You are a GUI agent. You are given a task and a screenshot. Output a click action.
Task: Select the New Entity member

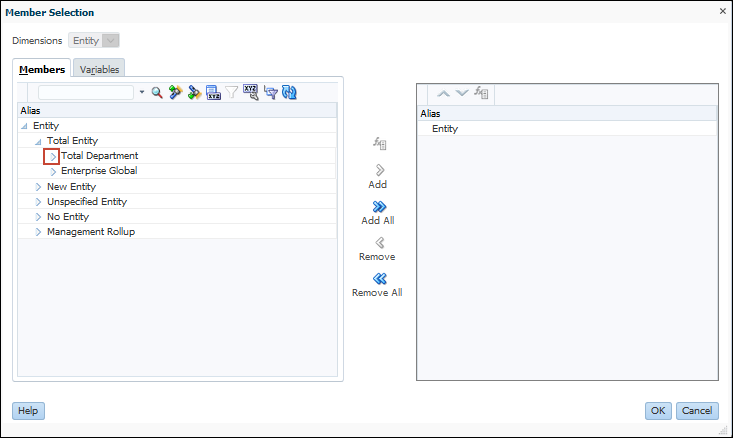point(72,187)
